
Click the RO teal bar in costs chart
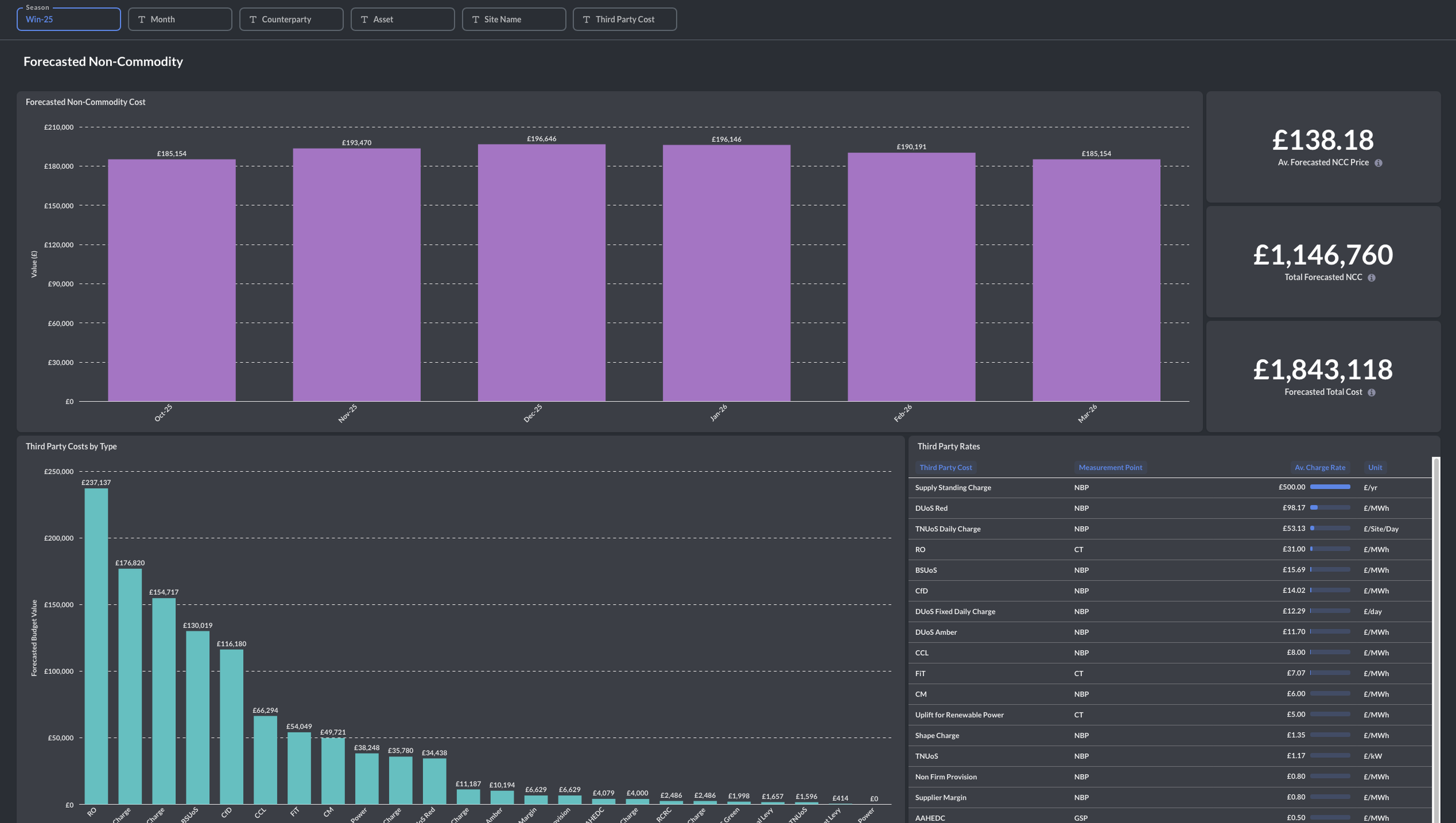(96, 645)
